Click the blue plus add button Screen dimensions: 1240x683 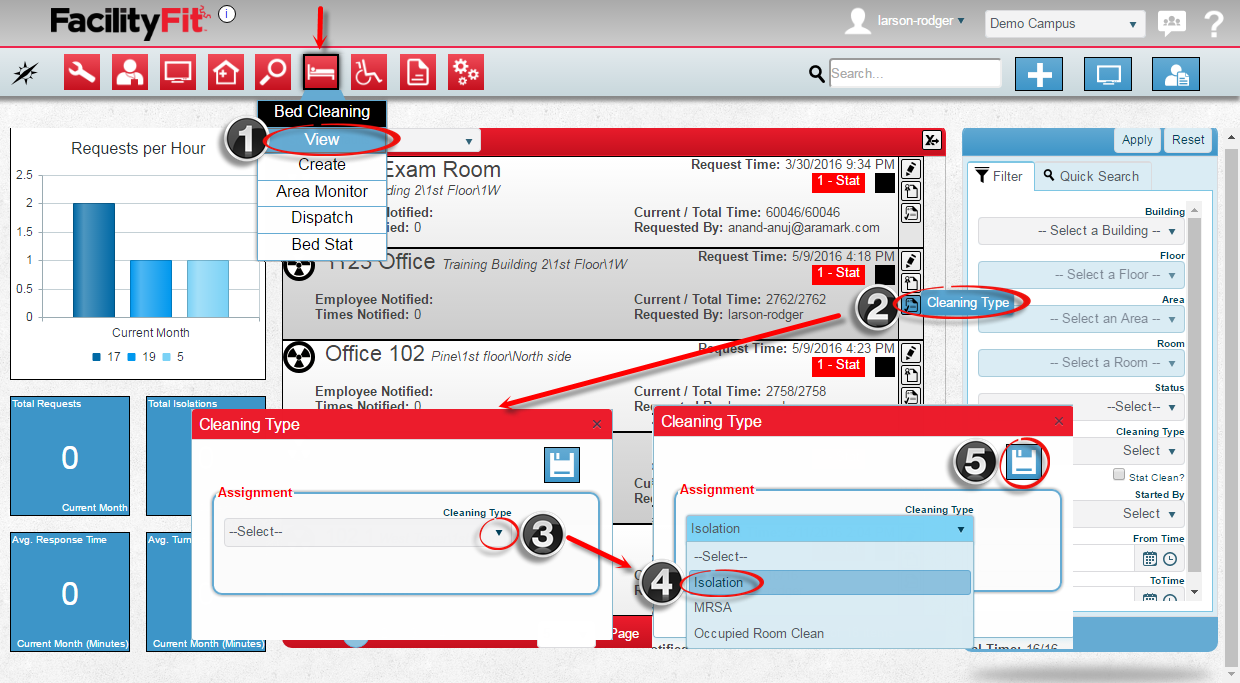click(x=1039, y=74)
